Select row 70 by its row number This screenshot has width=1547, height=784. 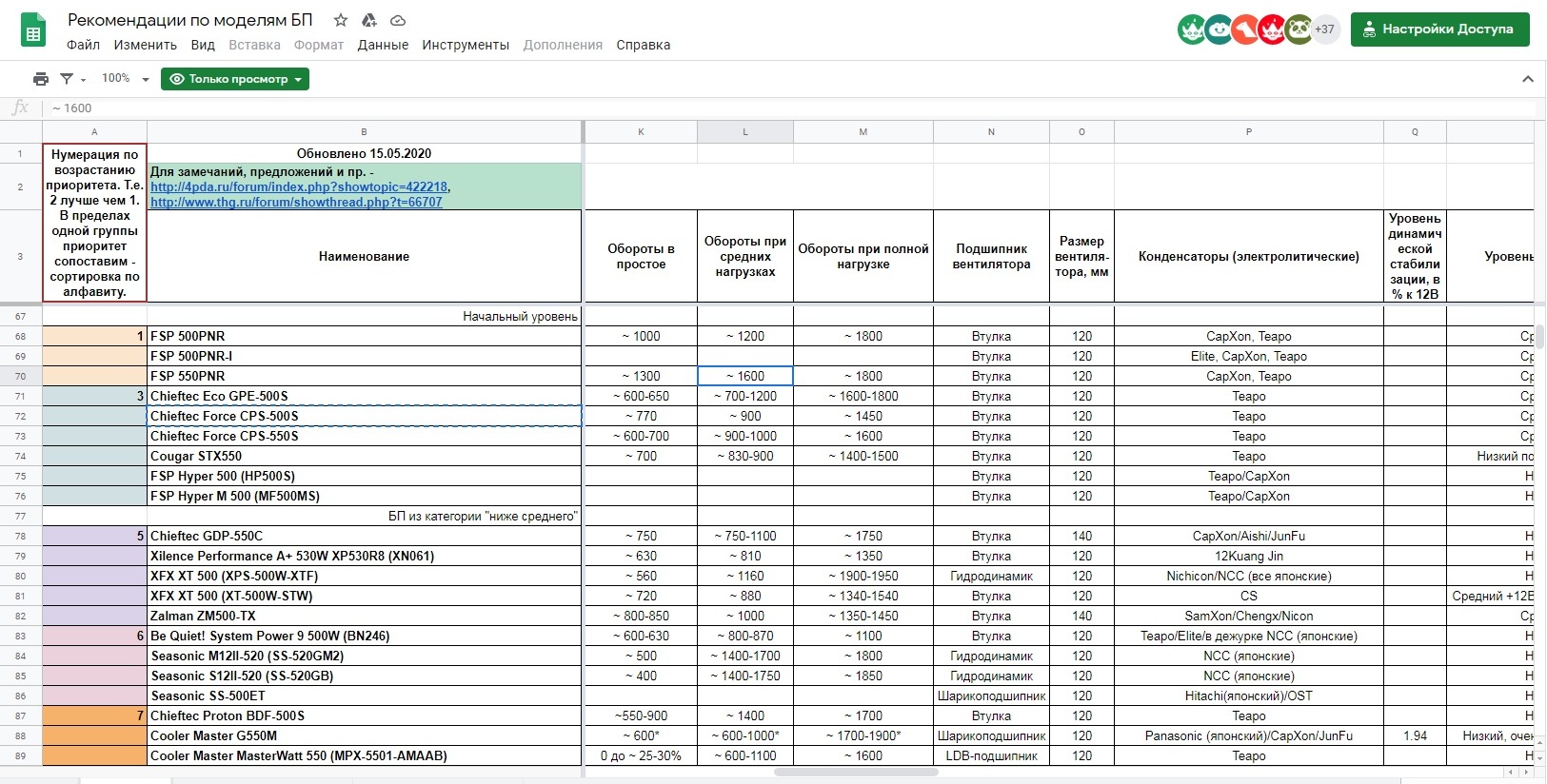pyautogui.click(x=21, y=376)
